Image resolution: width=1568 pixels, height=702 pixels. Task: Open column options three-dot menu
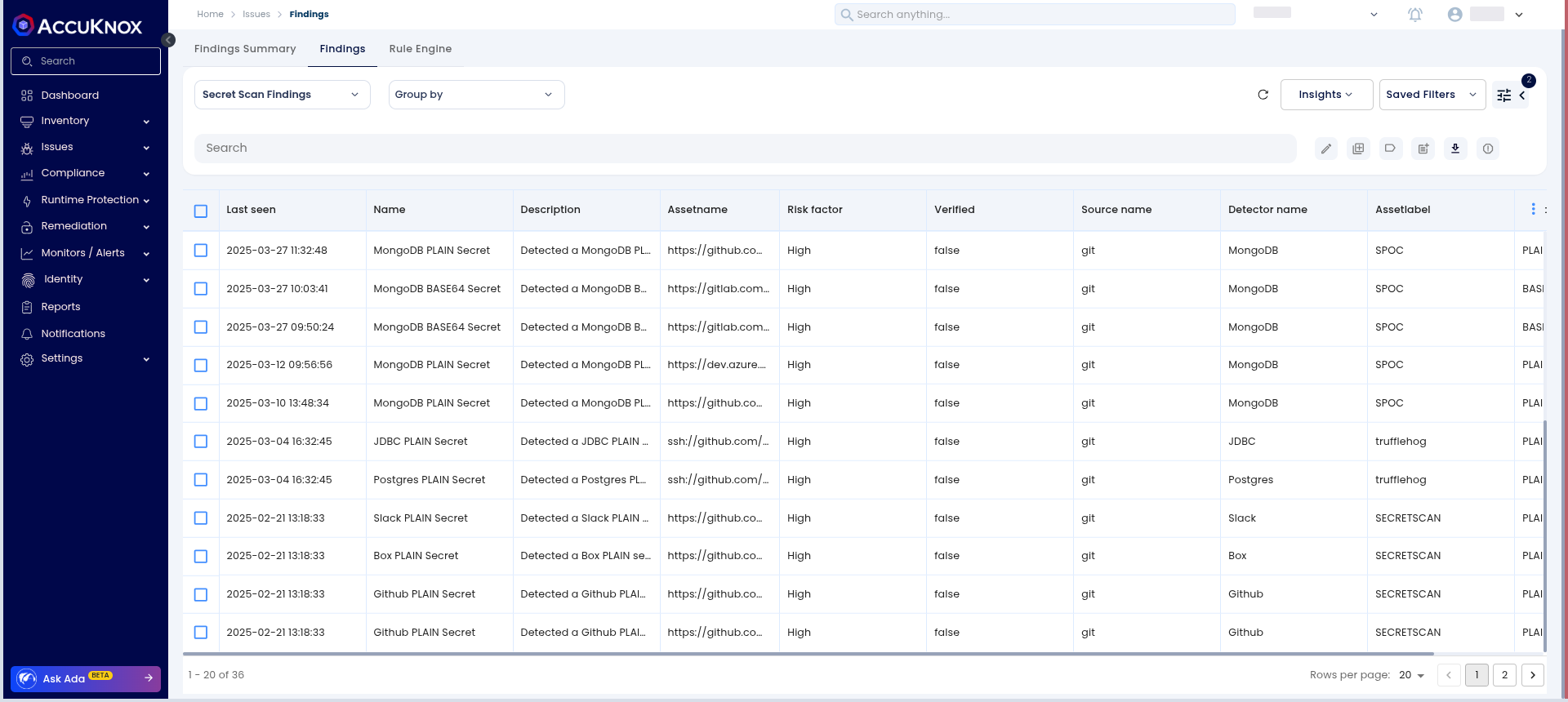coord(1533,210)
